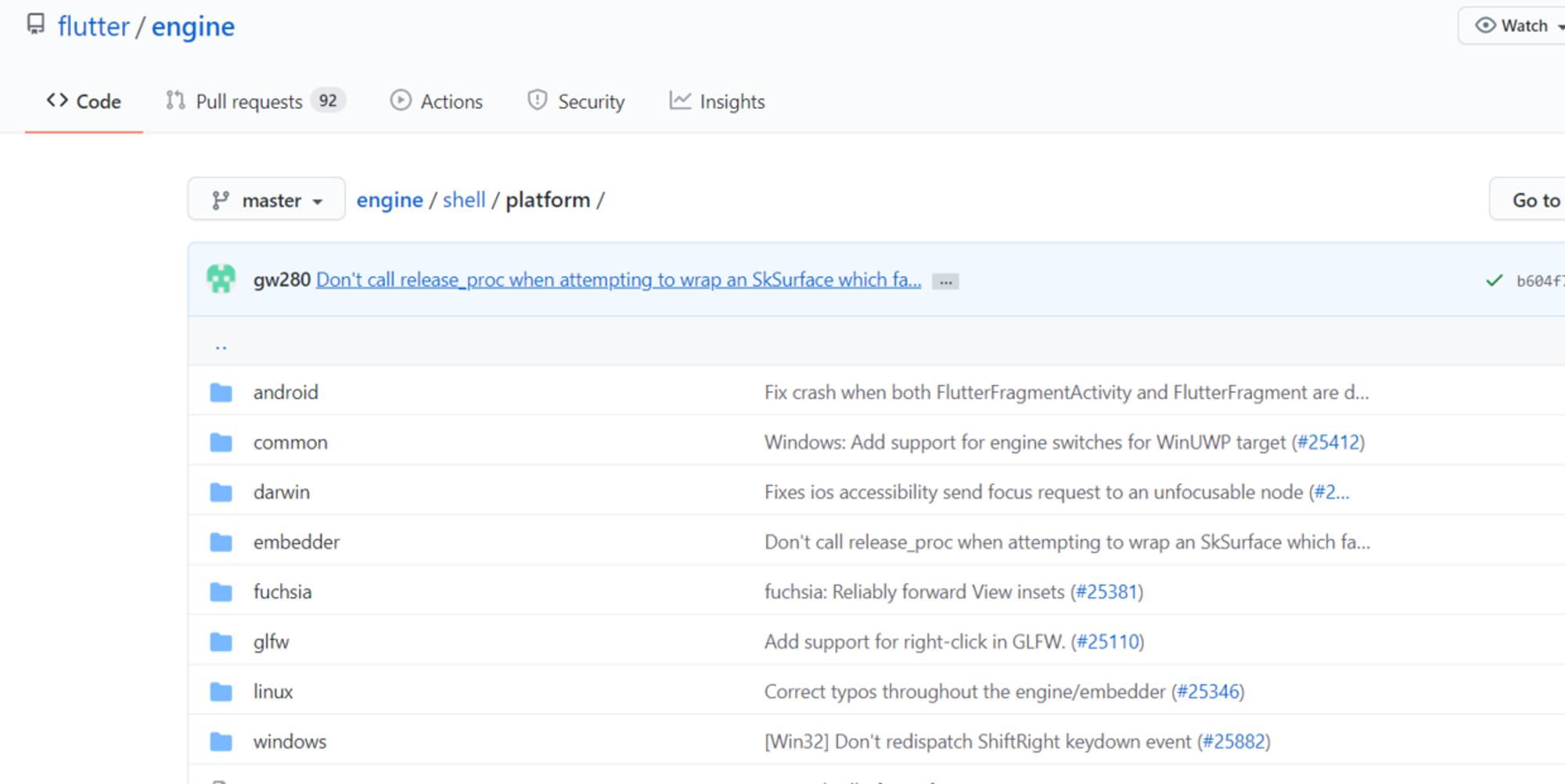Click gw280's green avatar icon
Image resolution: width=1565 pixels, height=784 pixels.
click(221, 279)
